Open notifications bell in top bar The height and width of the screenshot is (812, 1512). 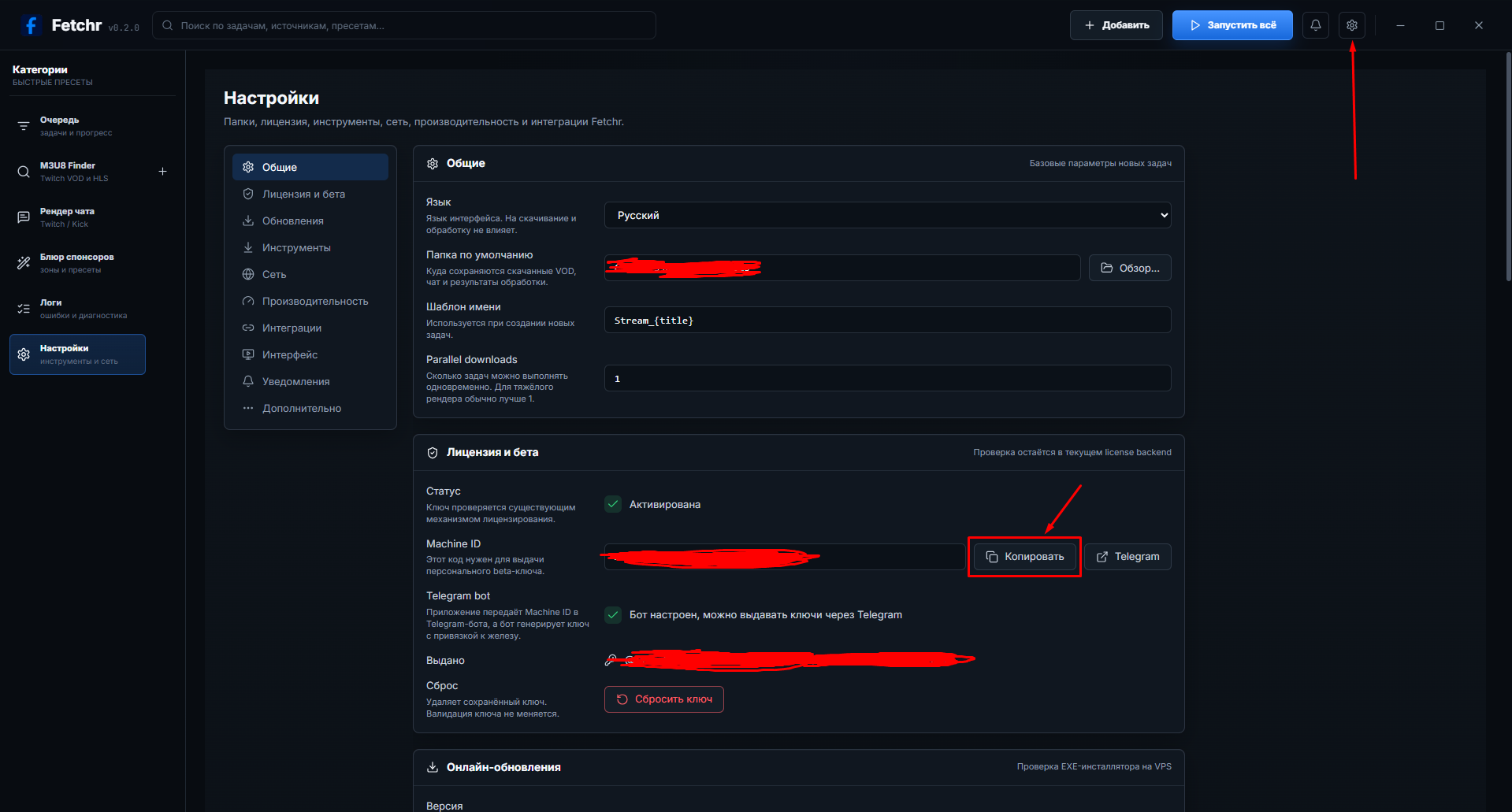pyautogui.click(x=1315, y=25)
